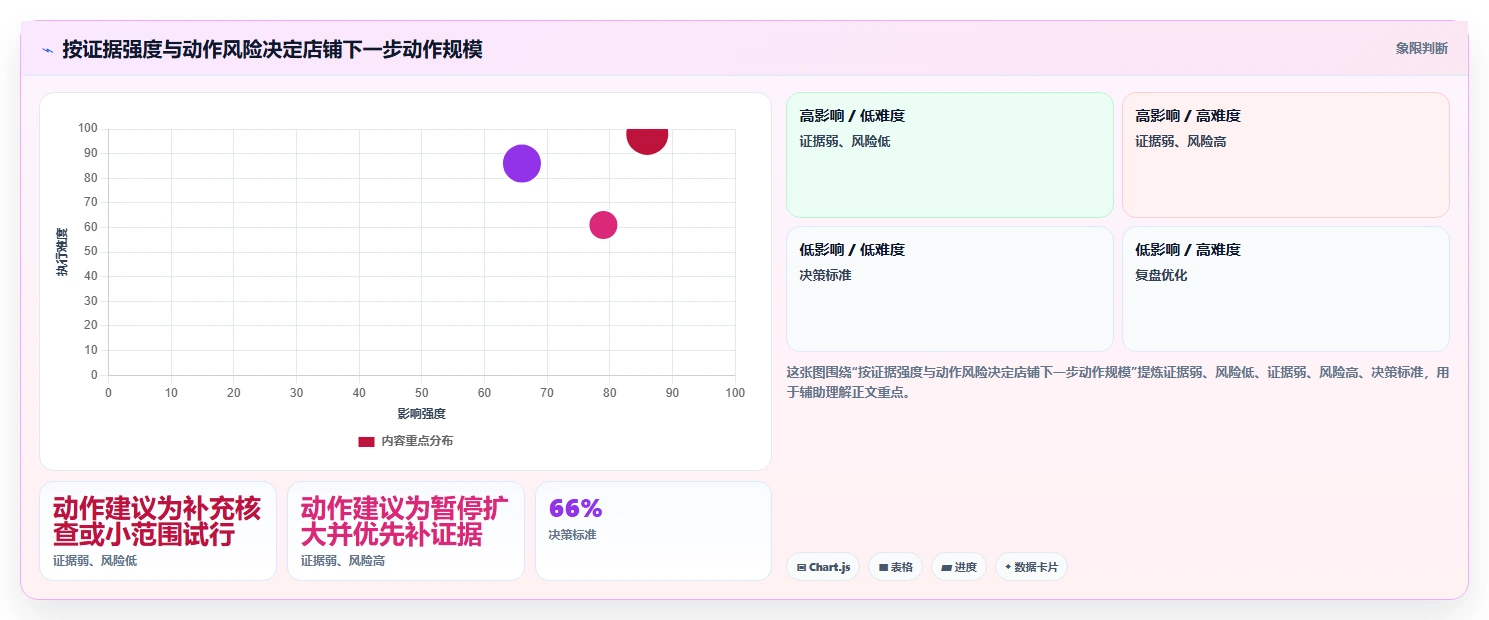The image size is (1489, 620).
Task: Click 决策标准 in the 低影响 / 低难度 card
Action: pyautogui.click(x=825, y=275)
